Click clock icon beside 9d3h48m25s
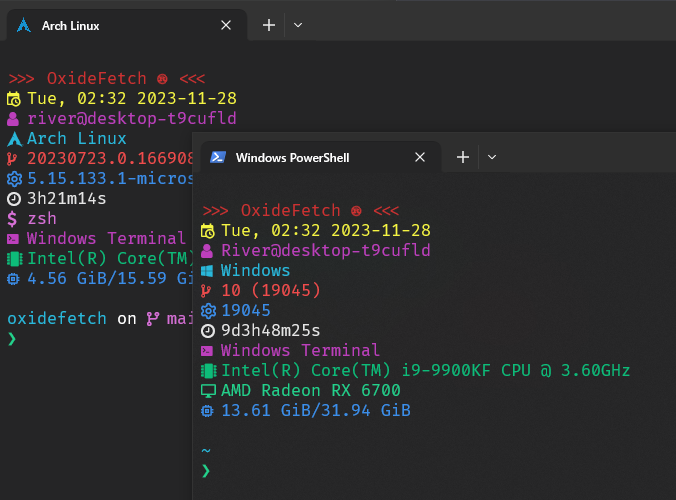This screenshot has height=500, width=676. [x=208, y=331]
